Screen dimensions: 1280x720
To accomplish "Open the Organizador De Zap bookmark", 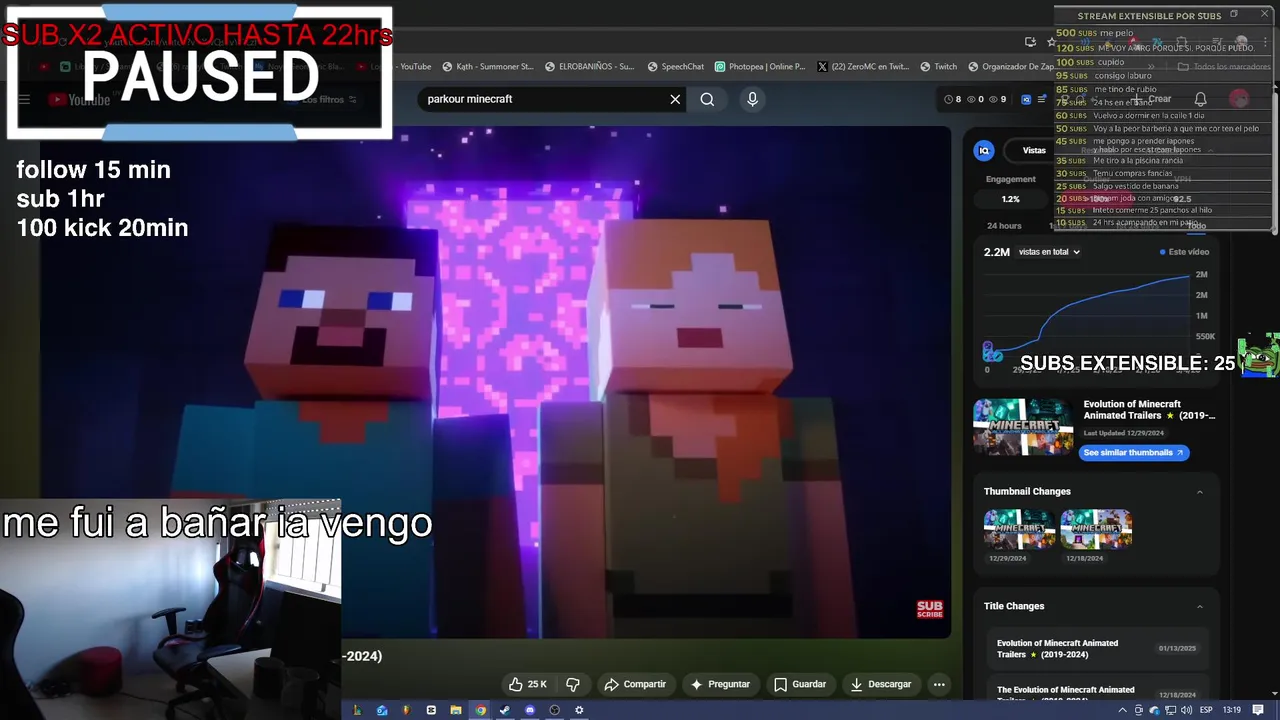I will 1011,67.
